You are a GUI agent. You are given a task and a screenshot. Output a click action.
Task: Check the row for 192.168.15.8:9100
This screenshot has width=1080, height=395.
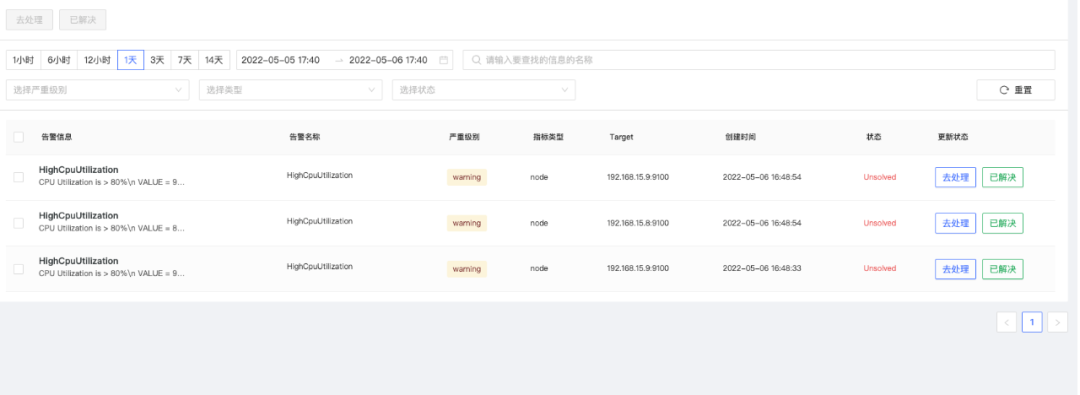pos(19,223)
